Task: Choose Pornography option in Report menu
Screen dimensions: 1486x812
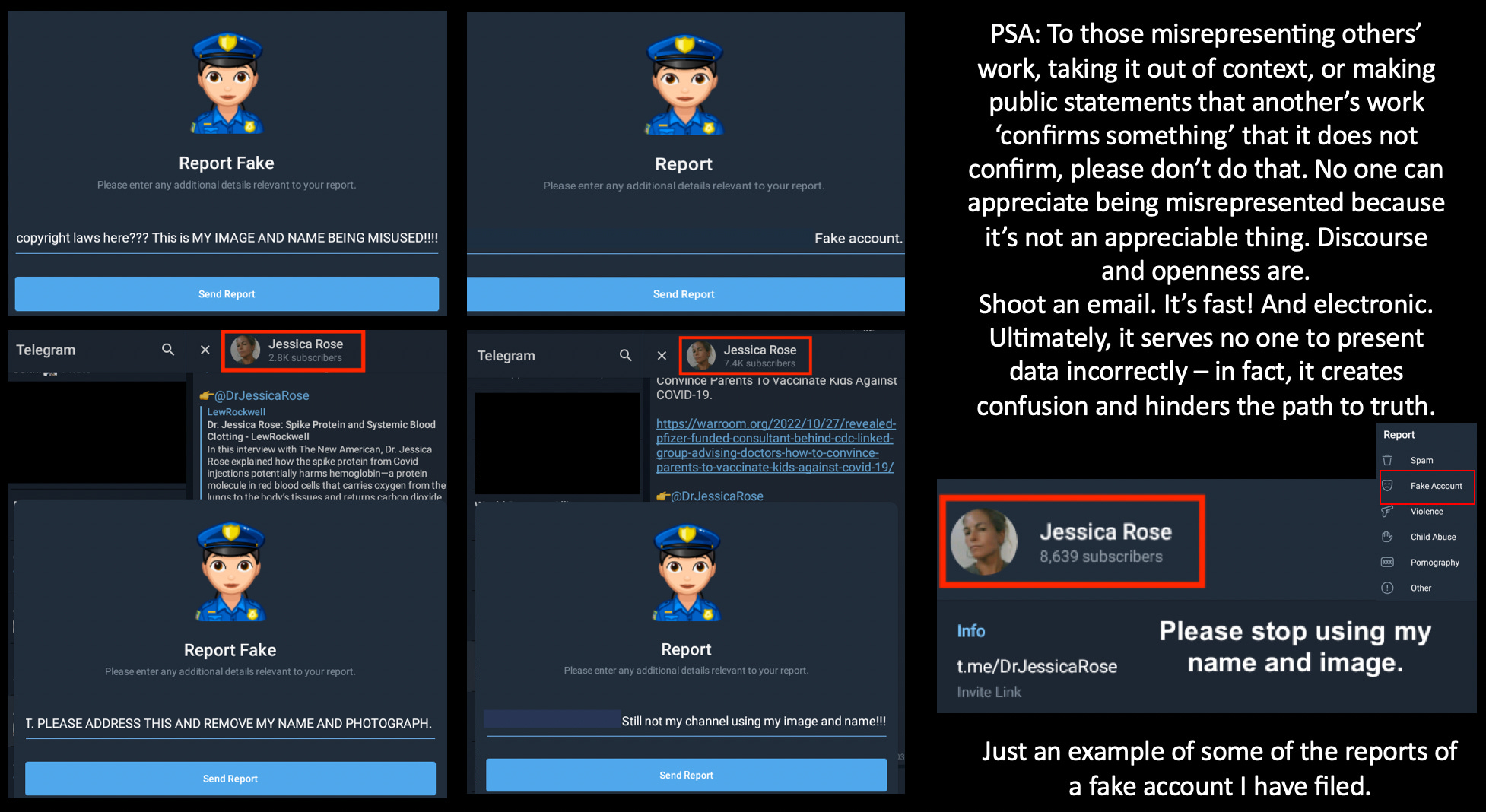Action: pyautogui.click(x=1427, y=563)
